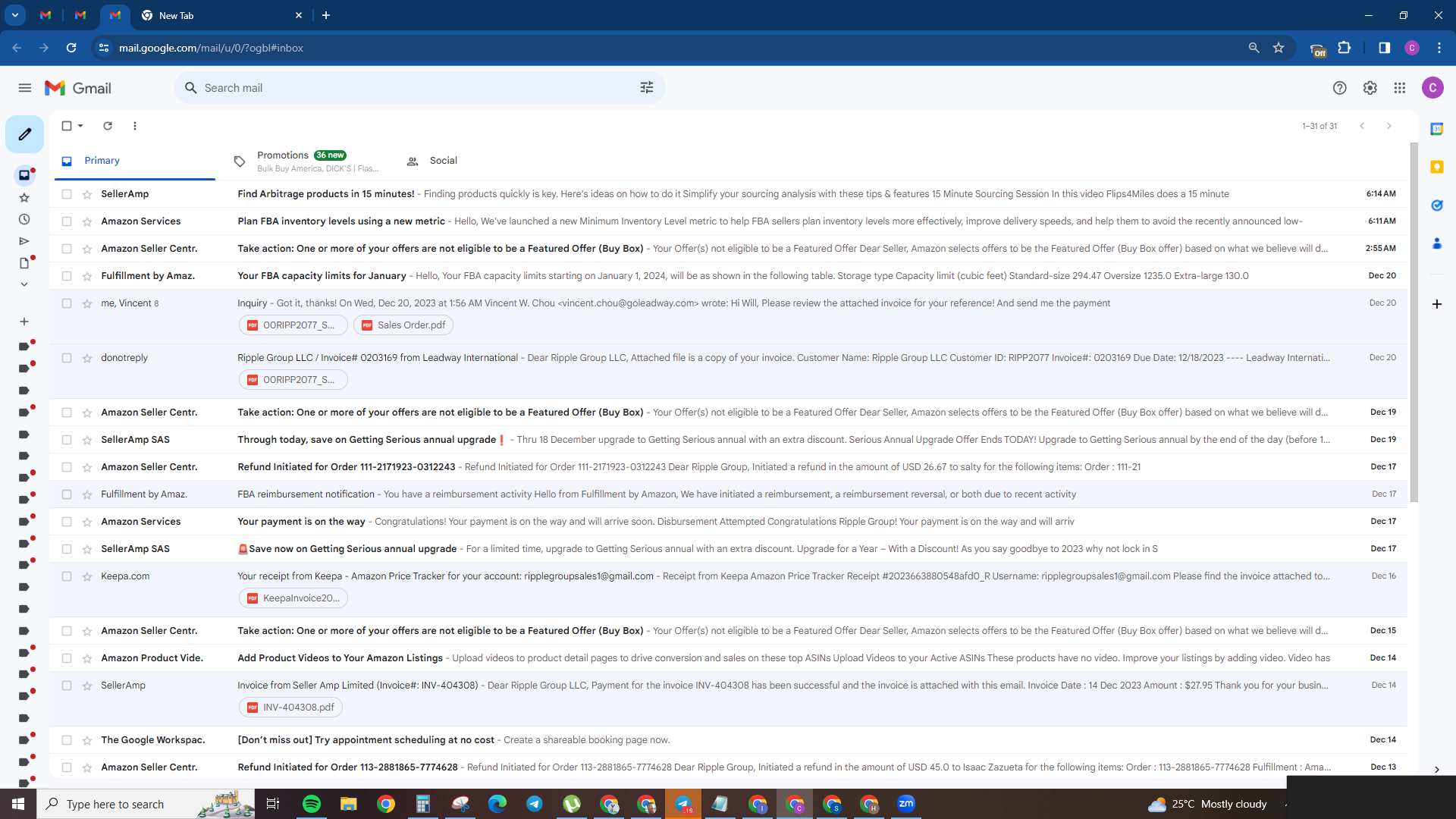Click the Gmail logo
1456x819 pixels.
tap(78, 88)
